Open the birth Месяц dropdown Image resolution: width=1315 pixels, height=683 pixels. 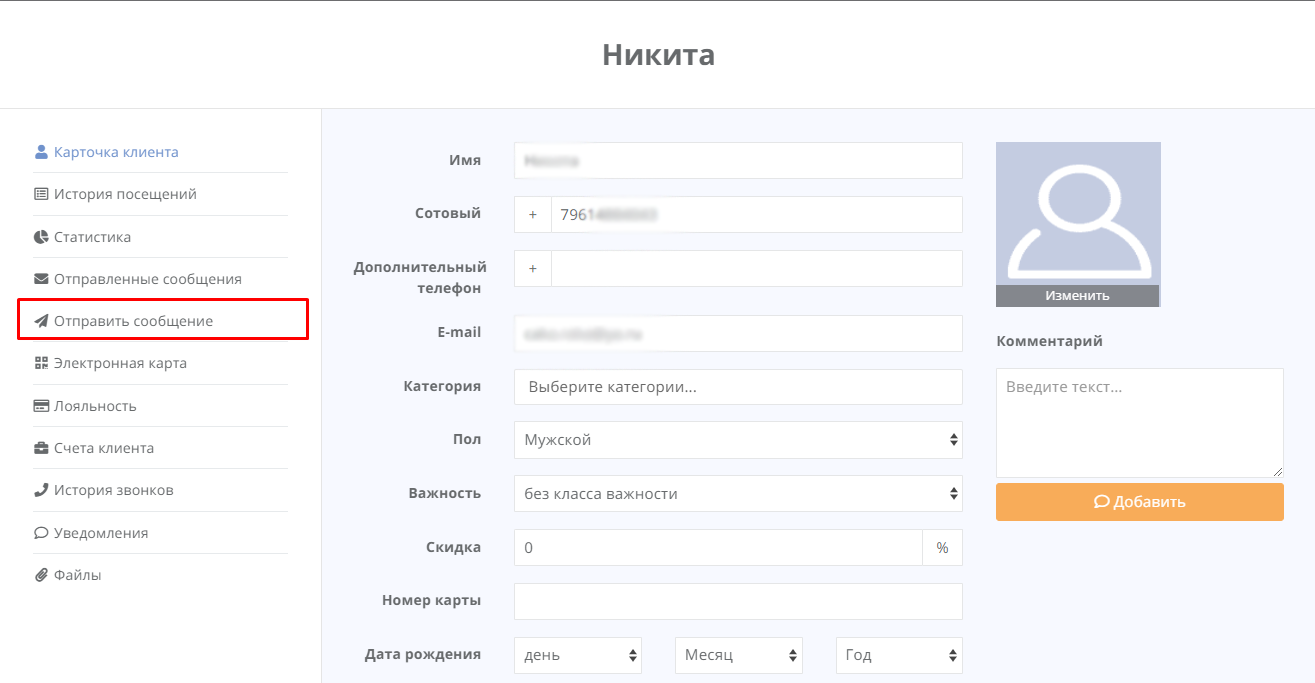tap(738, 656)
